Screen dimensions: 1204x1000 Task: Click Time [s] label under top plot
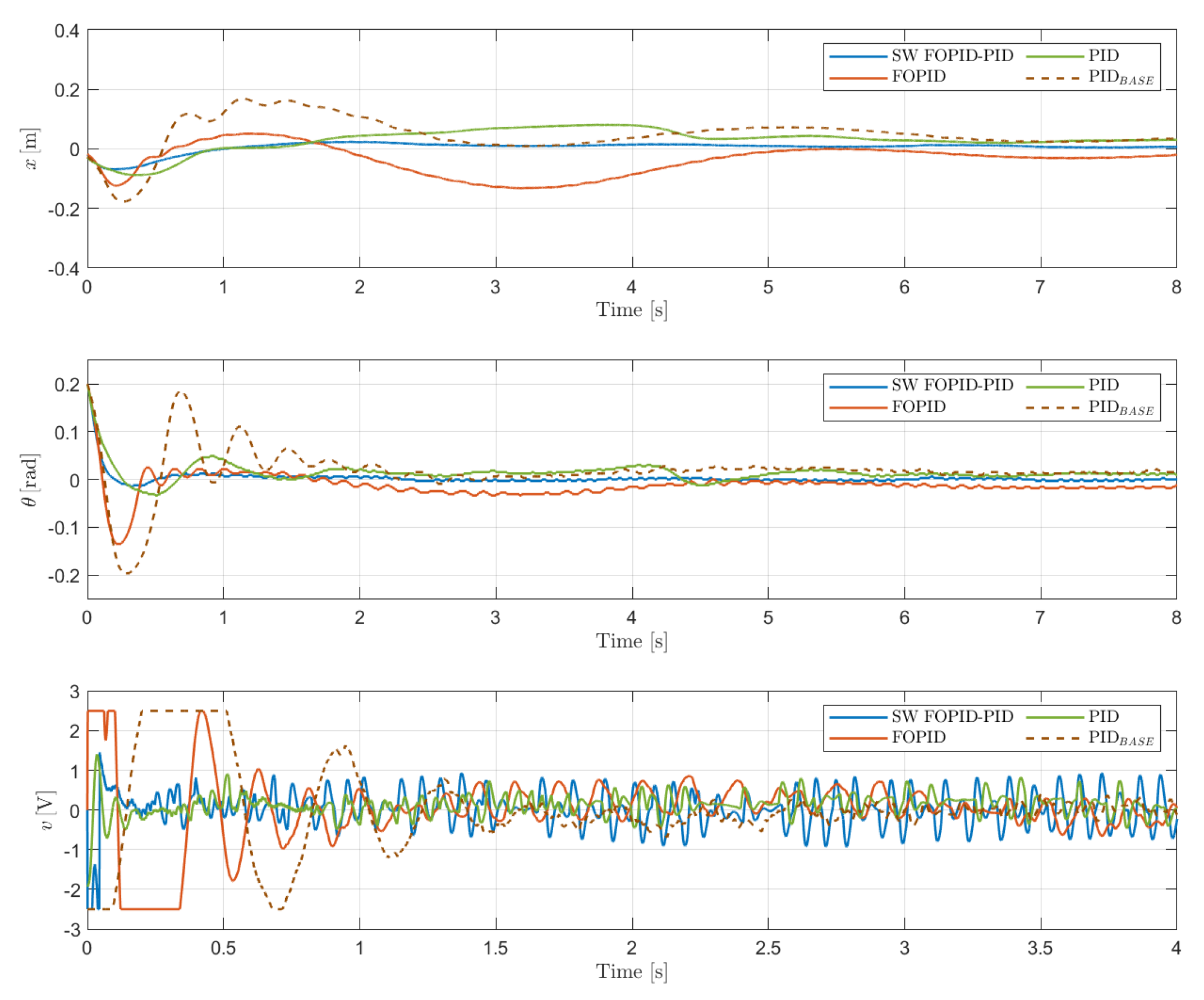coord(631,310)
